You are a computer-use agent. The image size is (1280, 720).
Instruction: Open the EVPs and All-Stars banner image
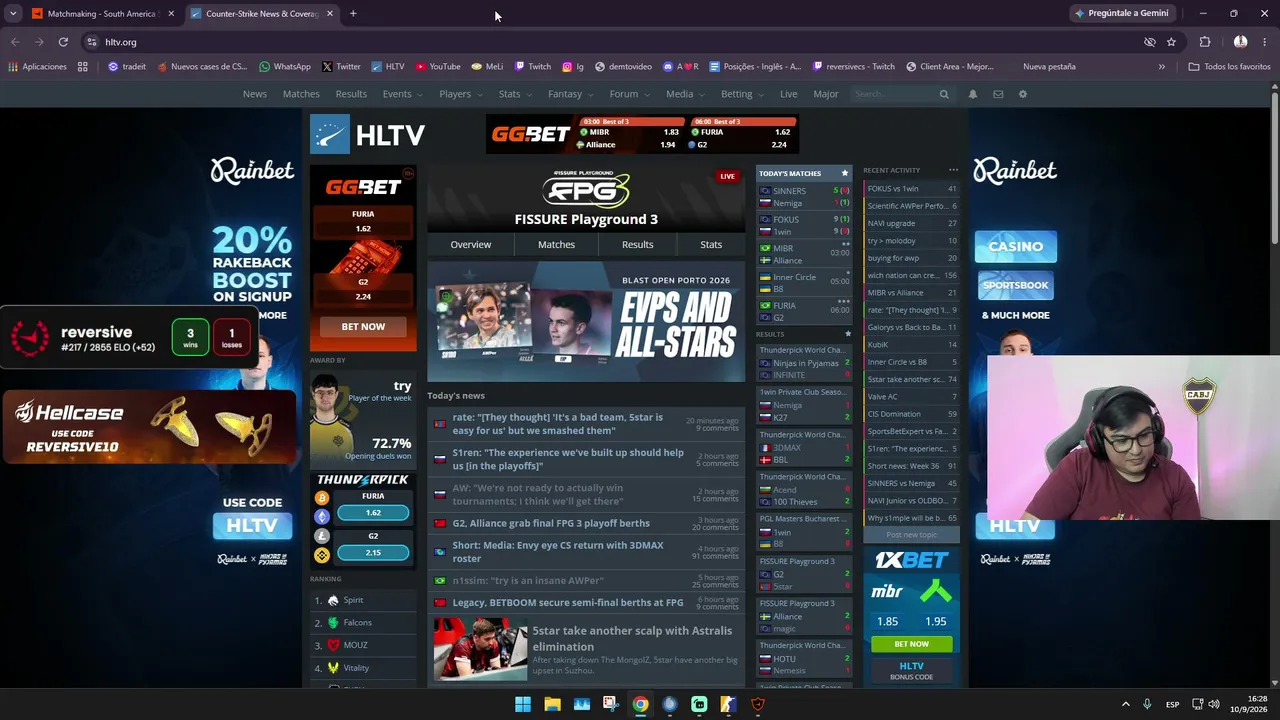point(586,322)
